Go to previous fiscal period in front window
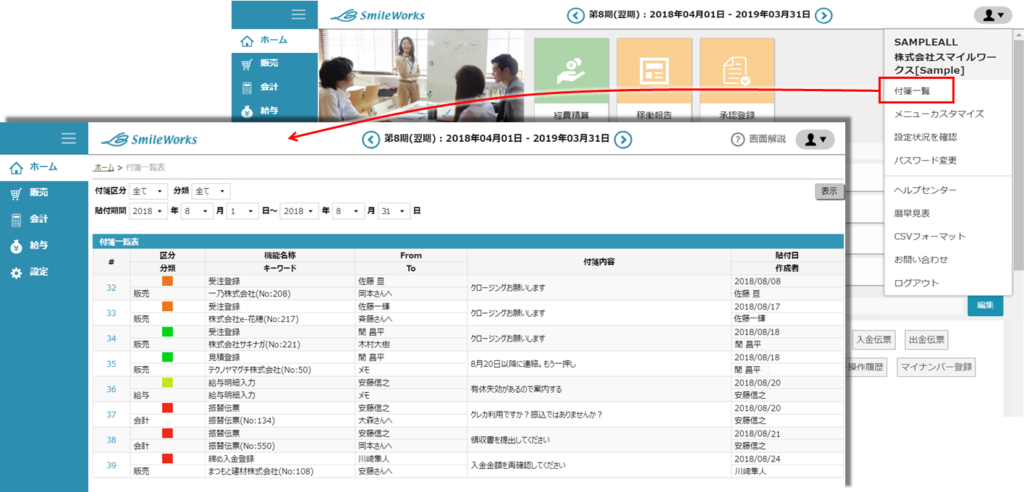The height and width of the screenshot is (492, 1024). (370, 139)
